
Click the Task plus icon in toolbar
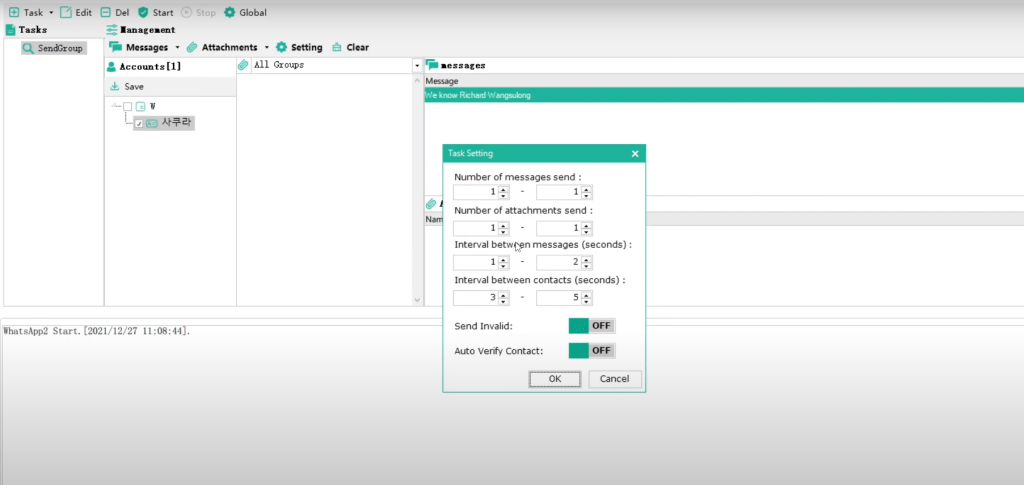point(14,13)
